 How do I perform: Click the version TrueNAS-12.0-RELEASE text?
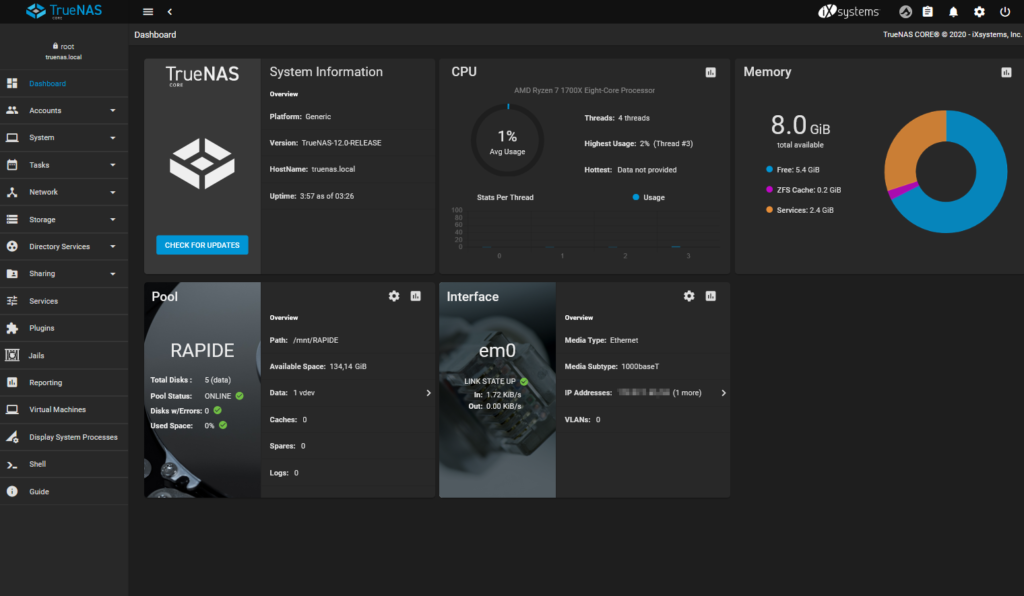point(342,143)
